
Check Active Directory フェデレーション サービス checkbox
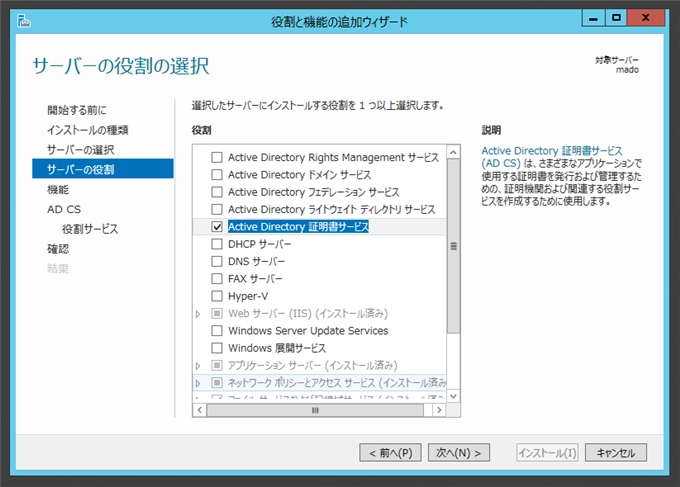[217, 192]
